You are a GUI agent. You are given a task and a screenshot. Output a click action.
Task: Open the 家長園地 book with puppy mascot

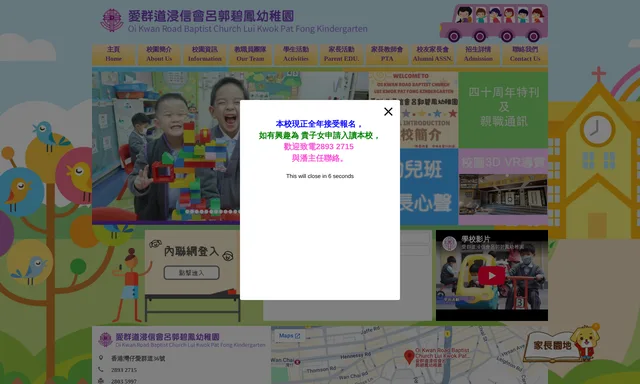pos(562,343)
